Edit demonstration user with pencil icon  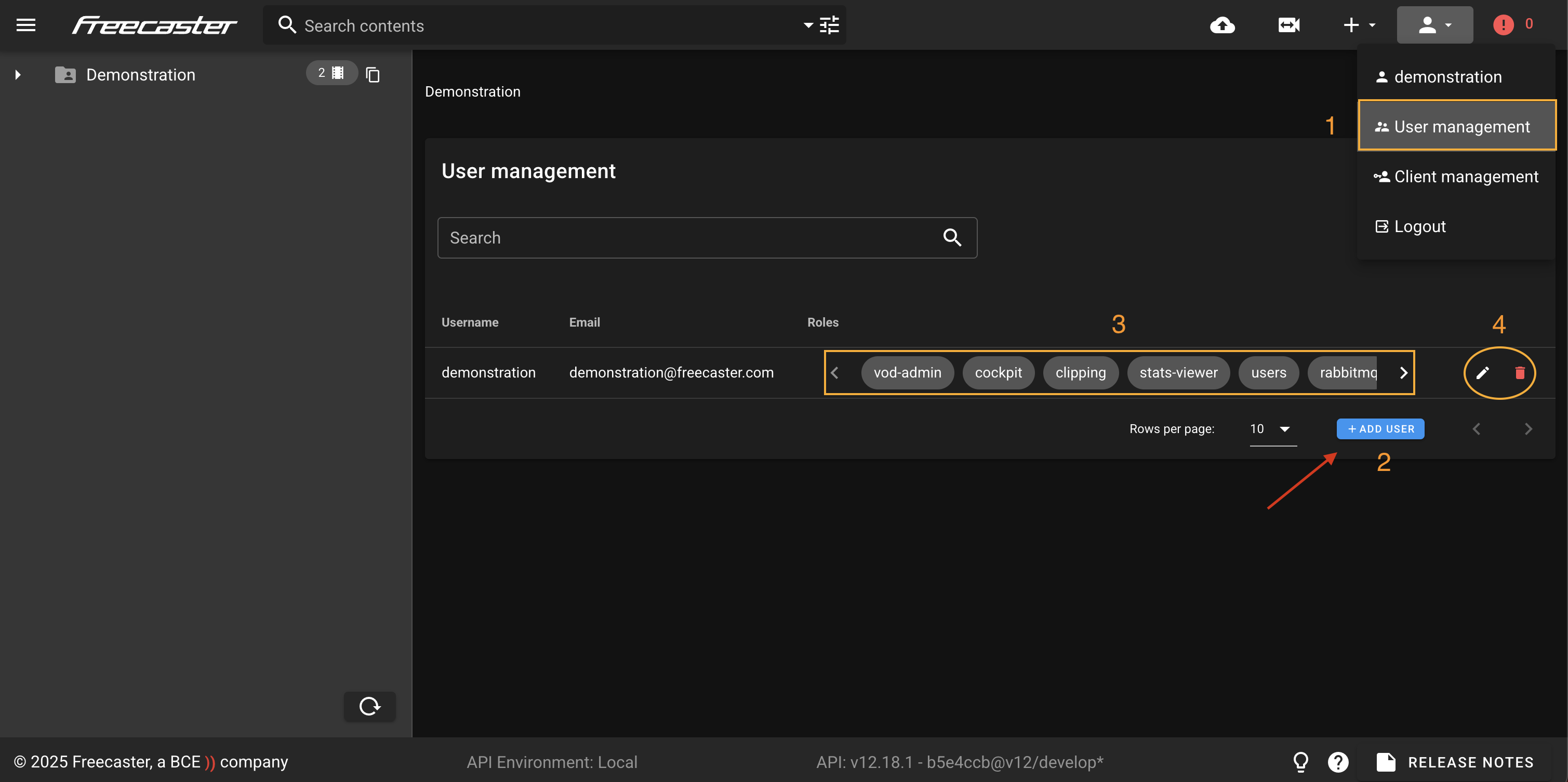[1482, 372]
